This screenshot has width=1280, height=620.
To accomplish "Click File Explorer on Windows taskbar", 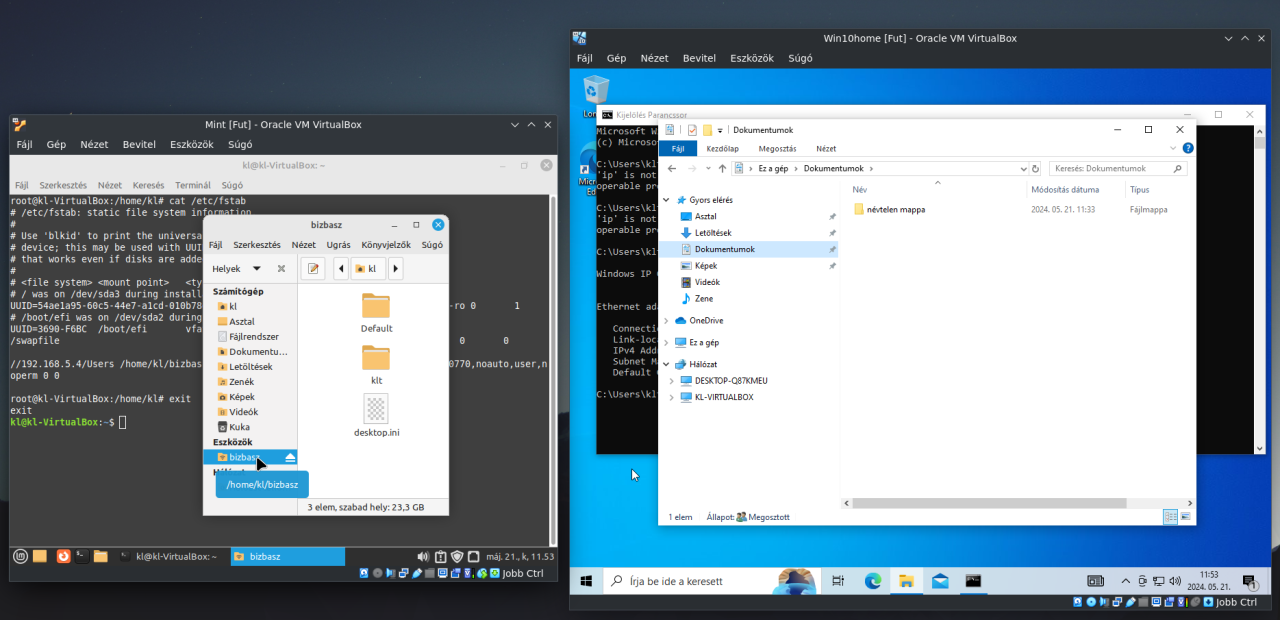I will 905,581.
